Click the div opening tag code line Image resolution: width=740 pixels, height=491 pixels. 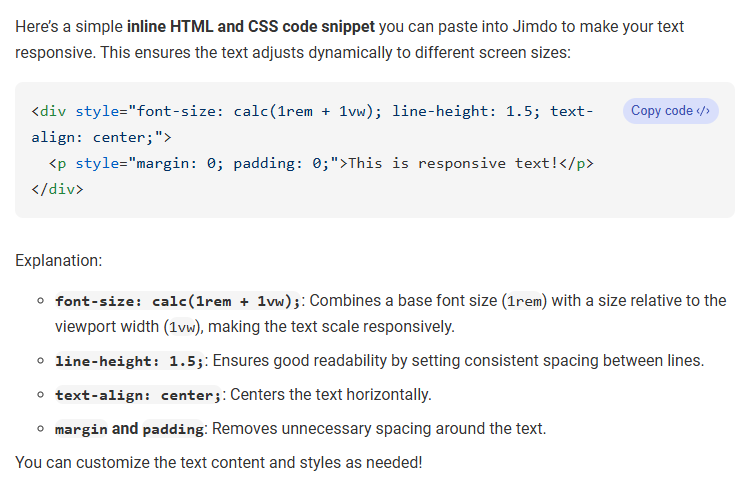point(312,111)
